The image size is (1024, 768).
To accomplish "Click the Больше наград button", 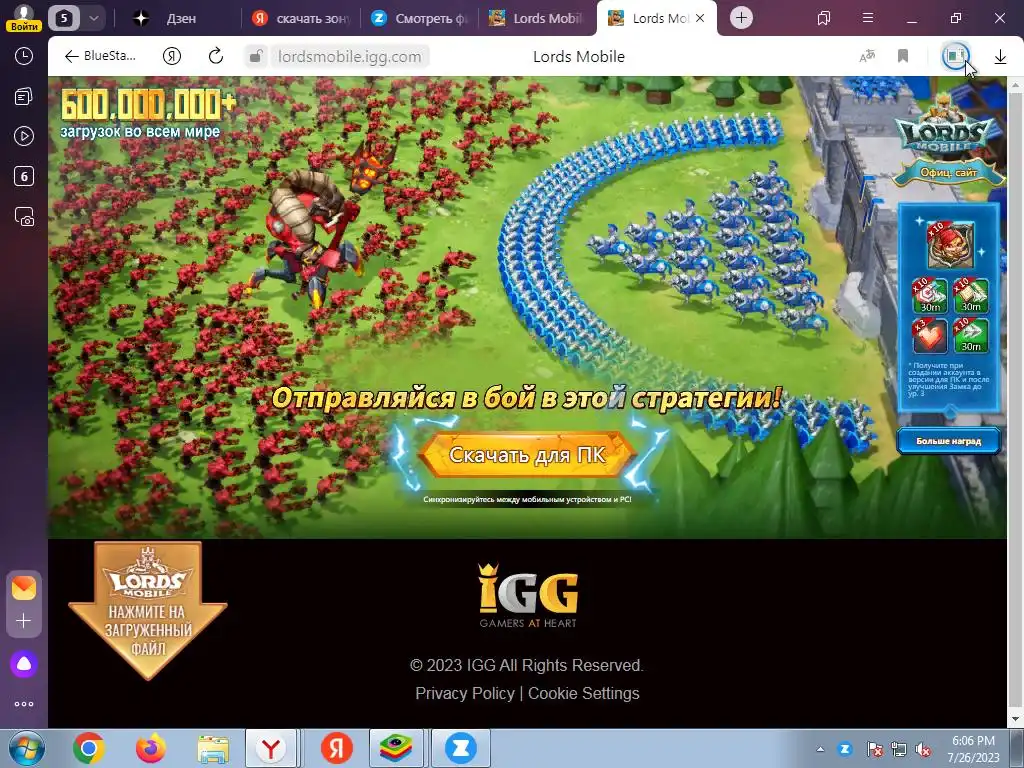I will (x=948, y=441).
